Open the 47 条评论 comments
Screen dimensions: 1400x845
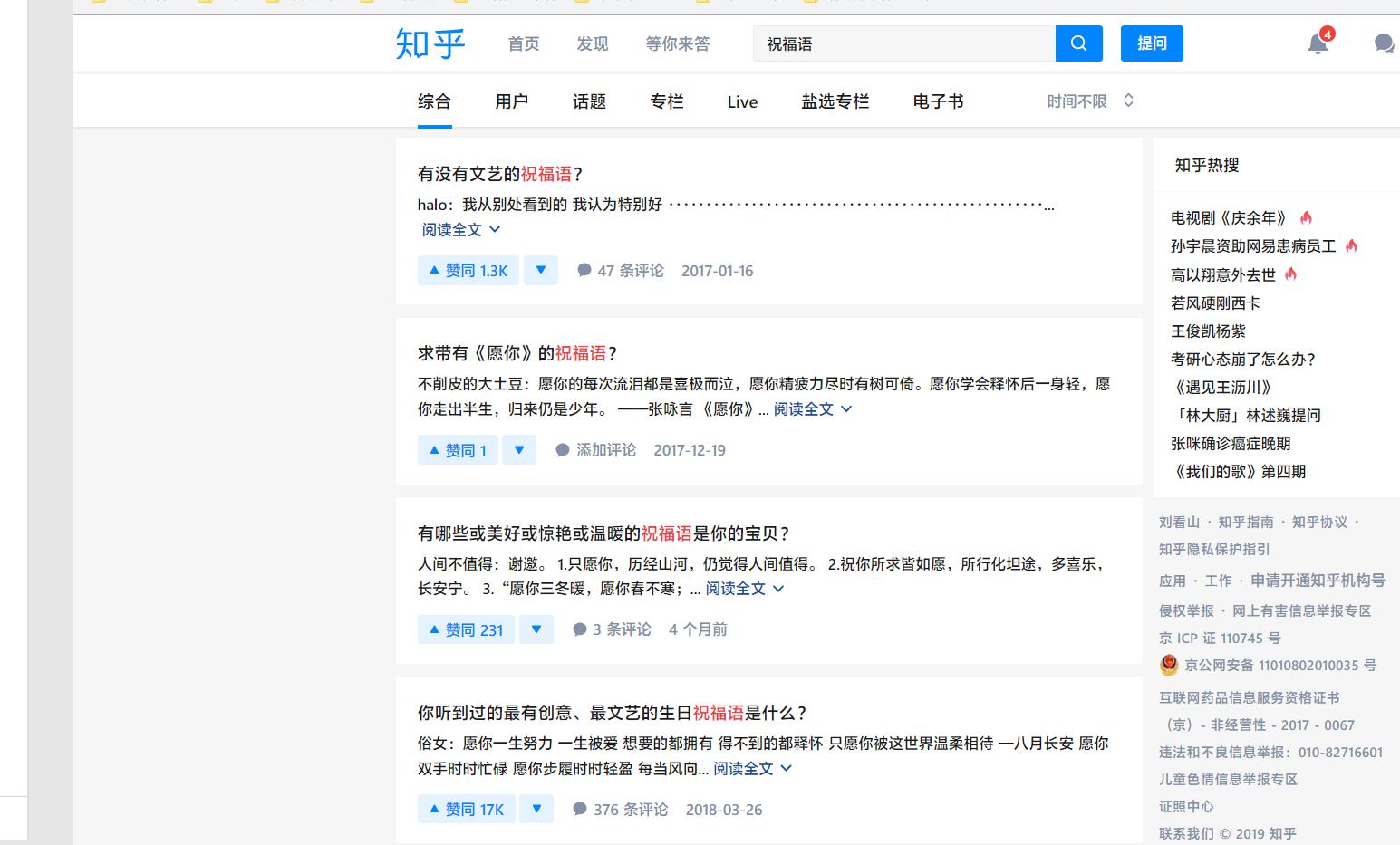(621, 271)
